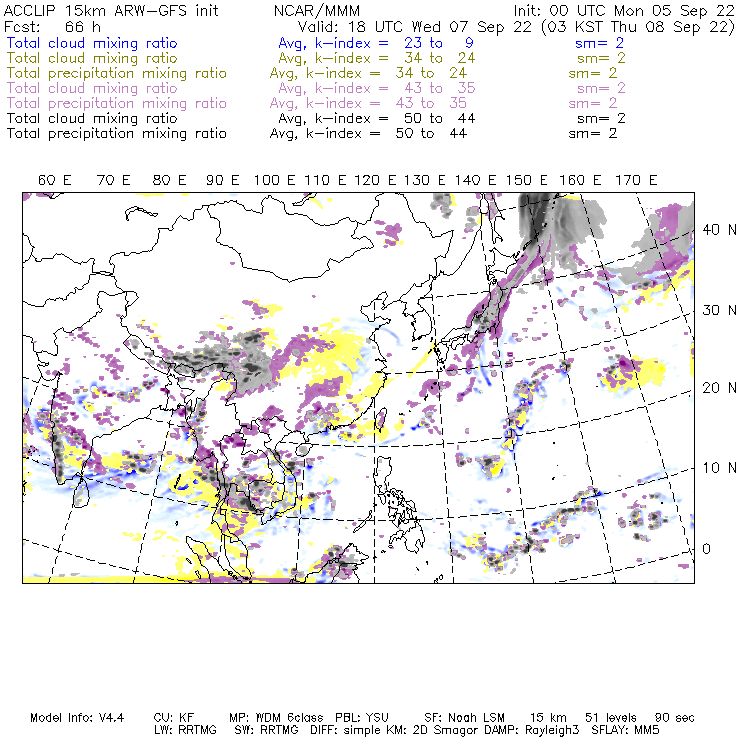Viewport: 740px width, 740px height.
Task: Click the 'Fcst: 66 h' label
Action: 52,26
